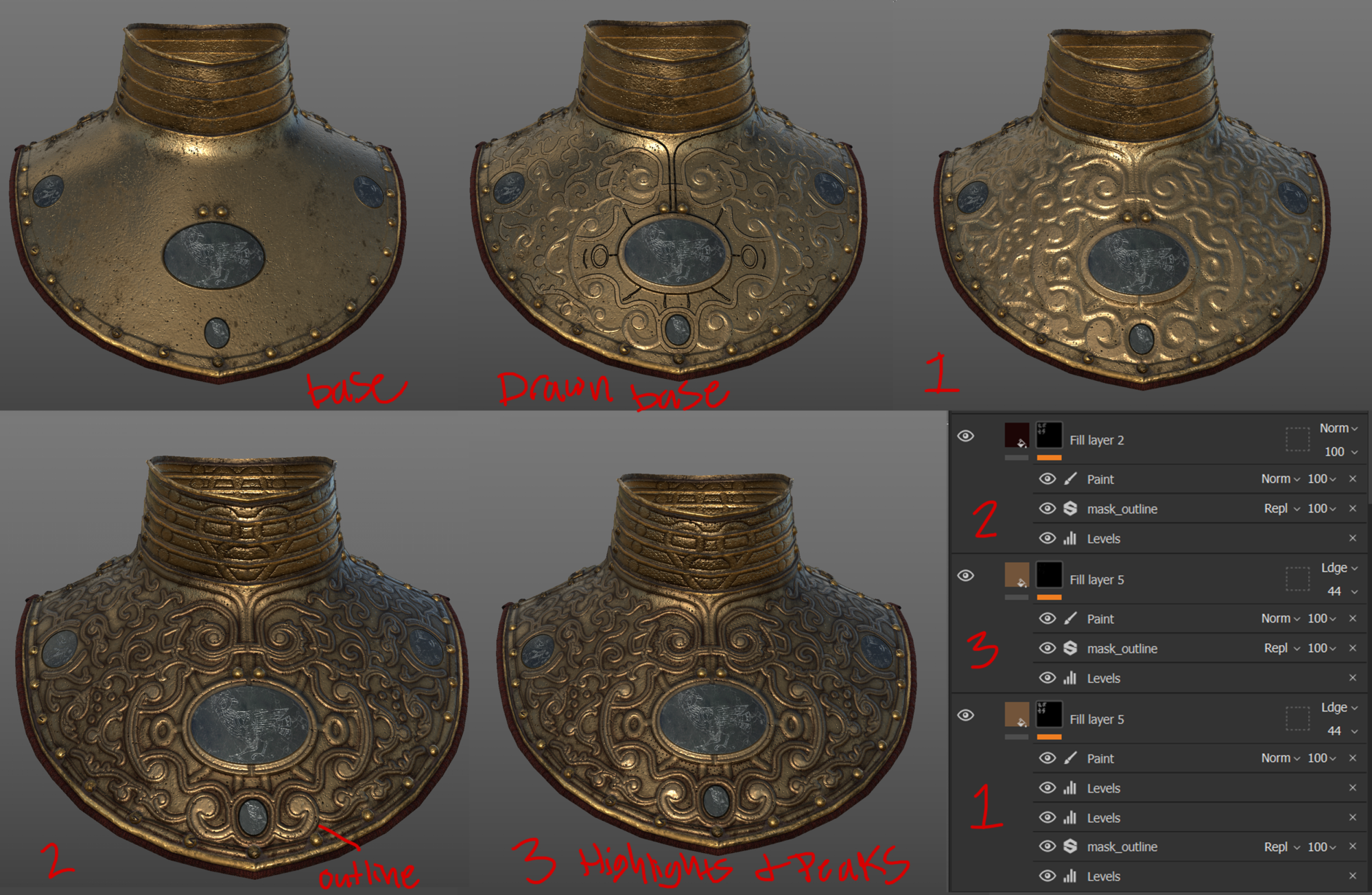This screenshot has height=895, width=1372.
Task: Hide Fill layer 2 with its eye icon
Action: click(x=965, y=436)
